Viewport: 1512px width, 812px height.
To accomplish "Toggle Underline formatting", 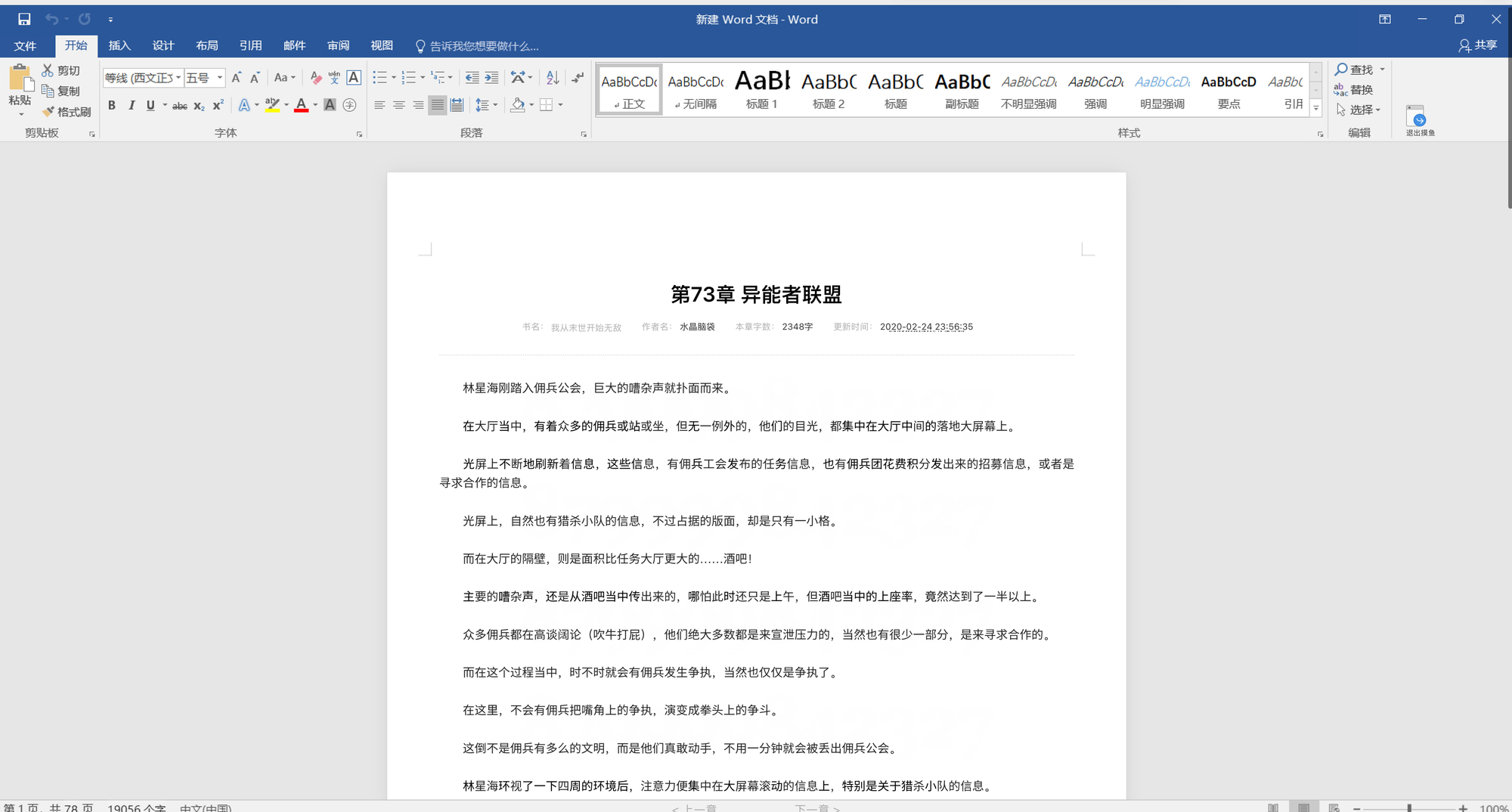I will 150,105.
